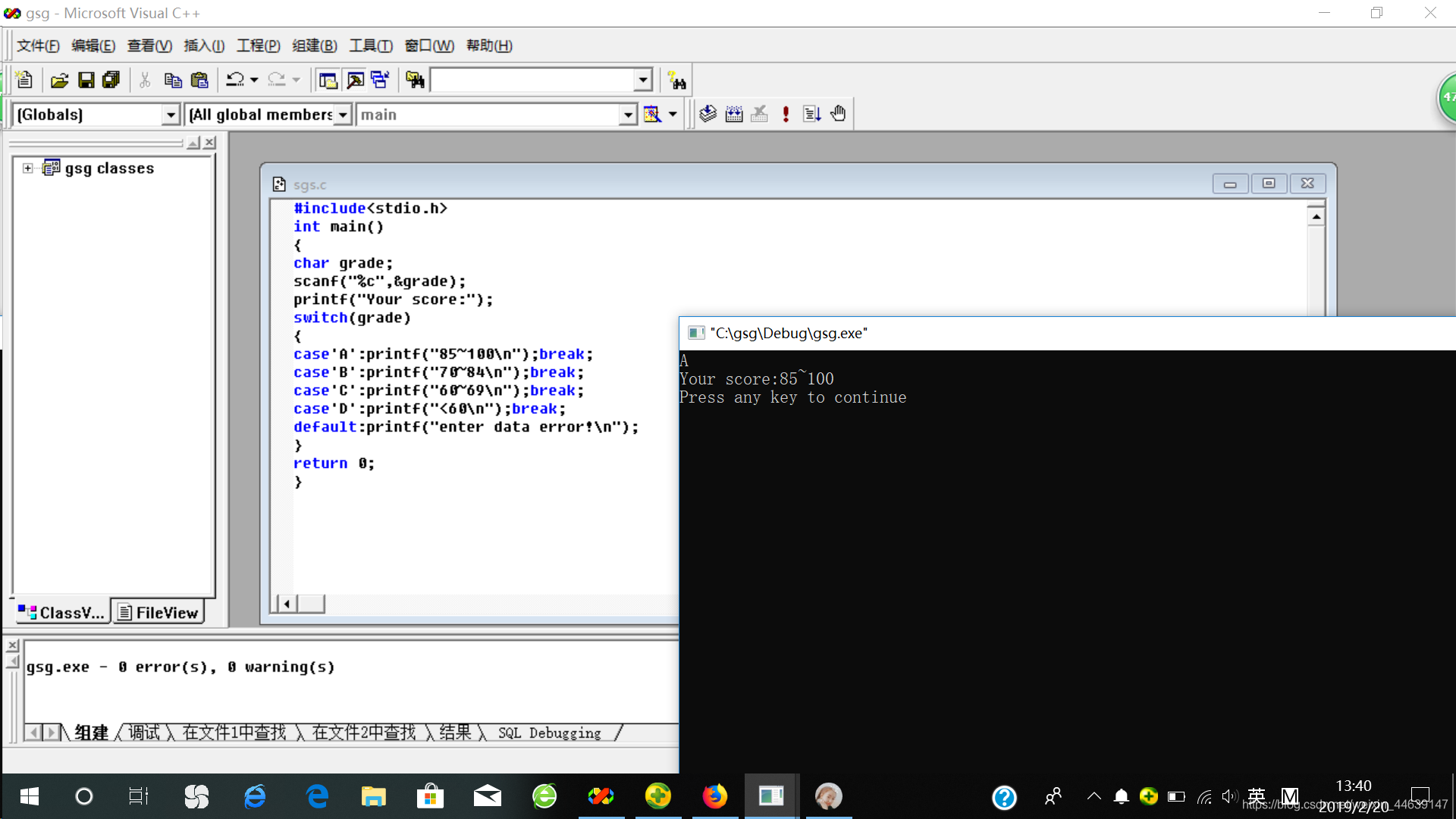Open the Find text combo box dropdown
The image size is (1456, 819).
pos(643,80)
